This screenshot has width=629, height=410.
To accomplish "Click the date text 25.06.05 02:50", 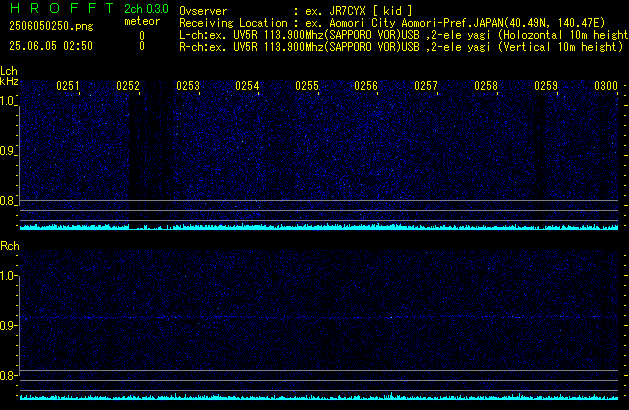I will coord(51,46).
